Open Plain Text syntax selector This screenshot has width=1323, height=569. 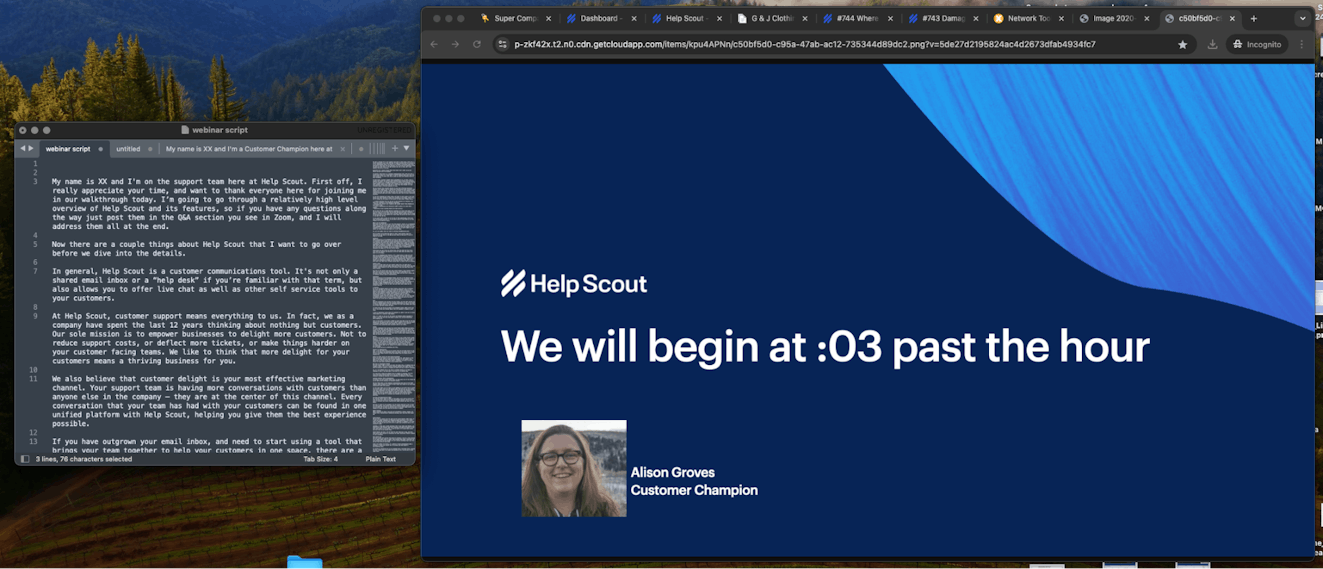click(380, 459)
